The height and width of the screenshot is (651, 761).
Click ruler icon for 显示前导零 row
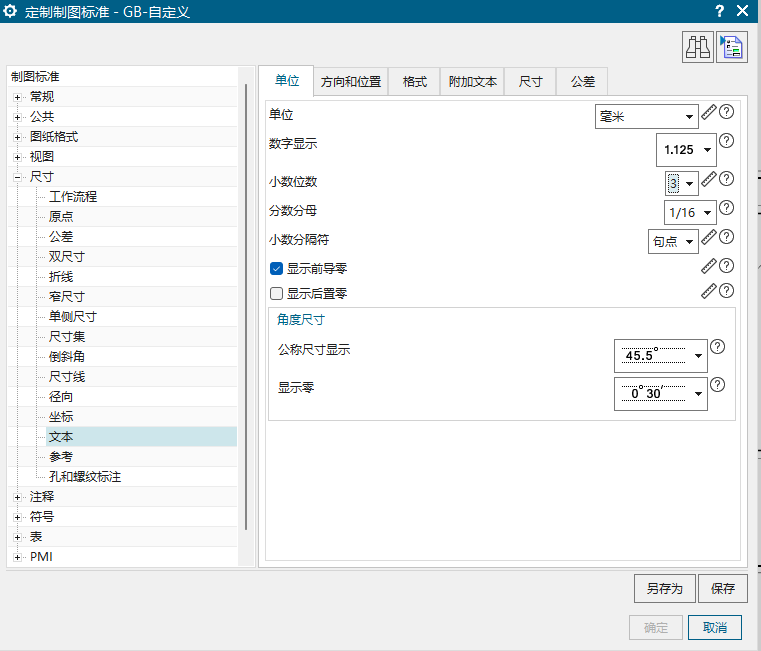click(x=709, y=266)
